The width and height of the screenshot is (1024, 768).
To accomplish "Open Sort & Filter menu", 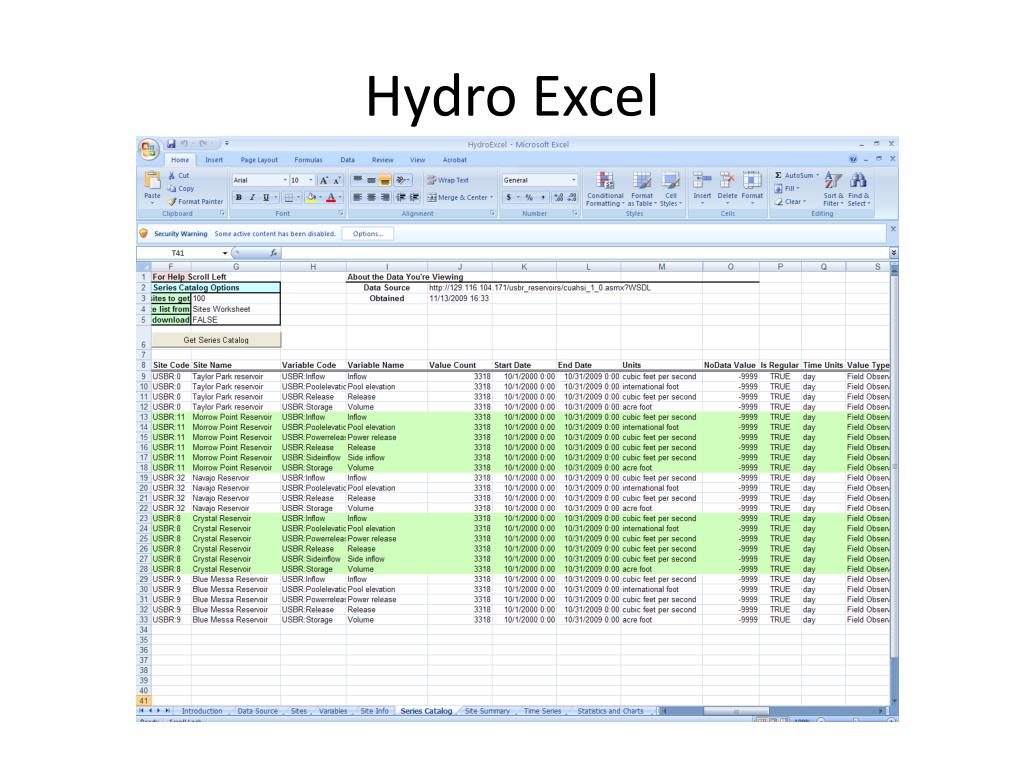I will [x=833, y=189].
